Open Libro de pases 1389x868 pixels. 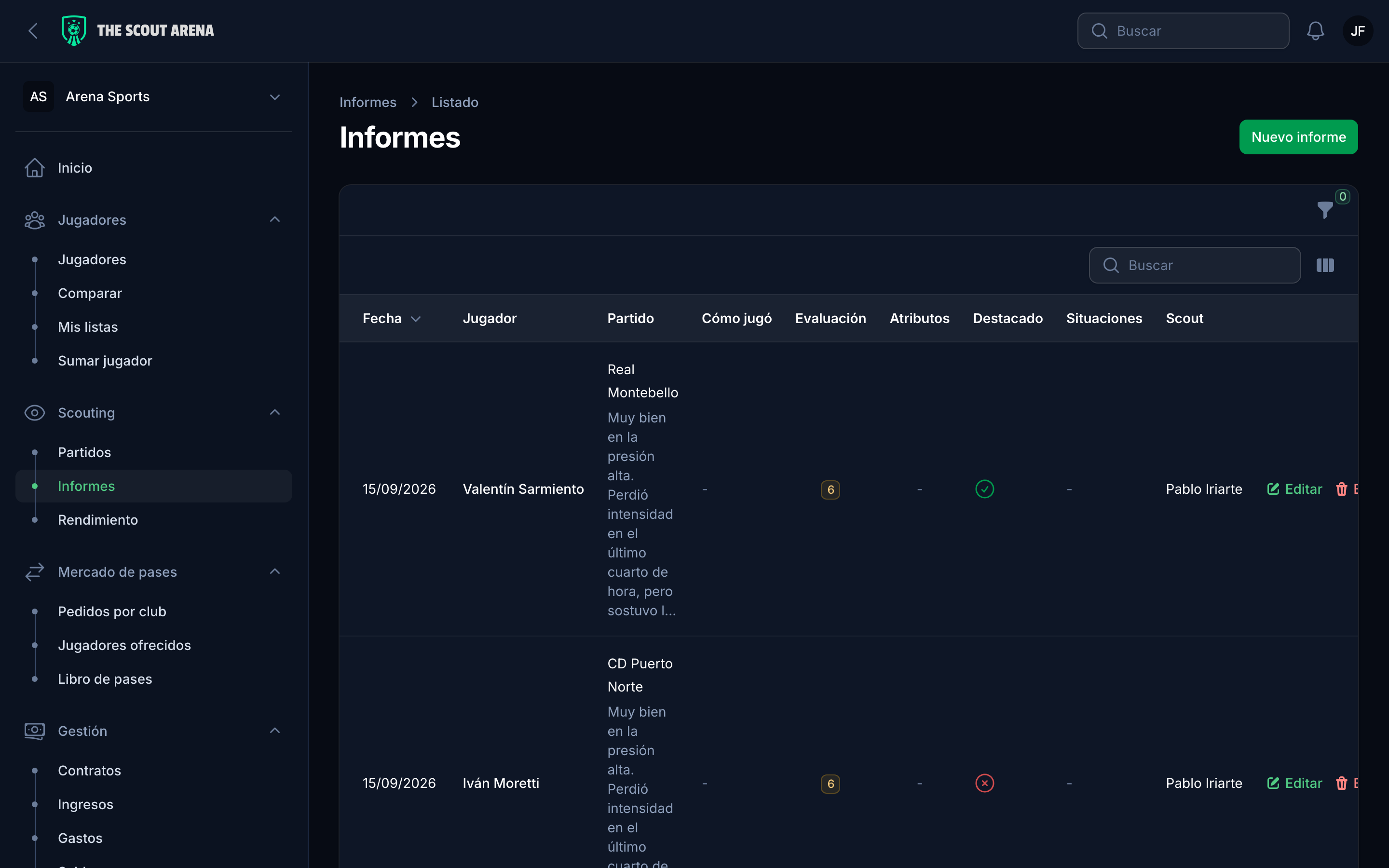[154, 679]
